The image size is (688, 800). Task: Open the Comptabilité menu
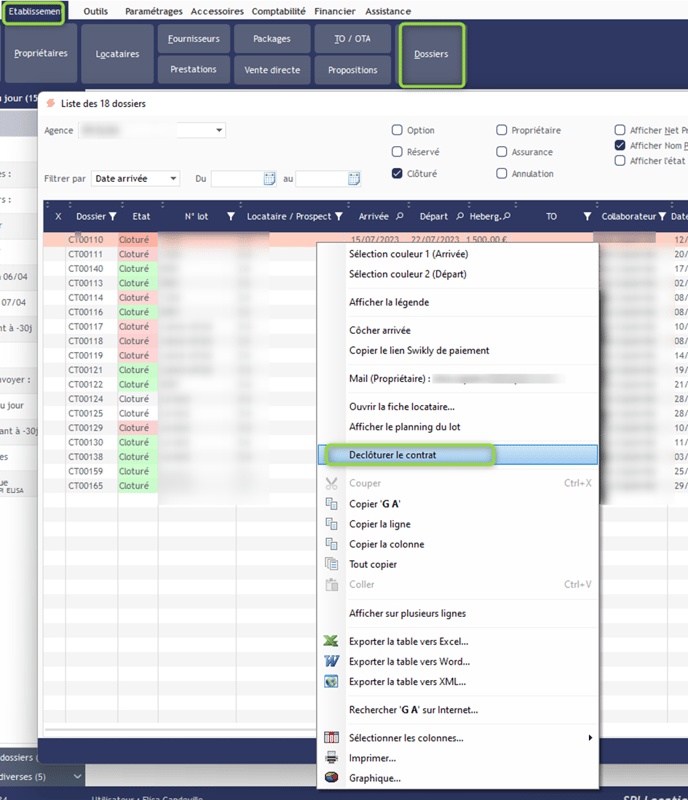[x=278, y=11]
